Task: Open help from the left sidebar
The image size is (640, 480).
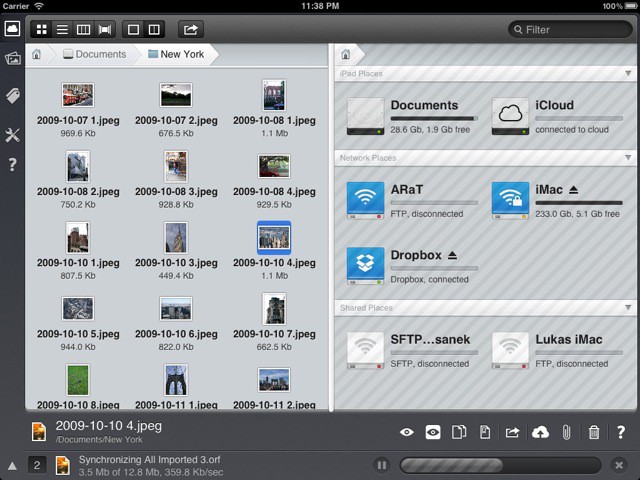Action: click(12, 164)
